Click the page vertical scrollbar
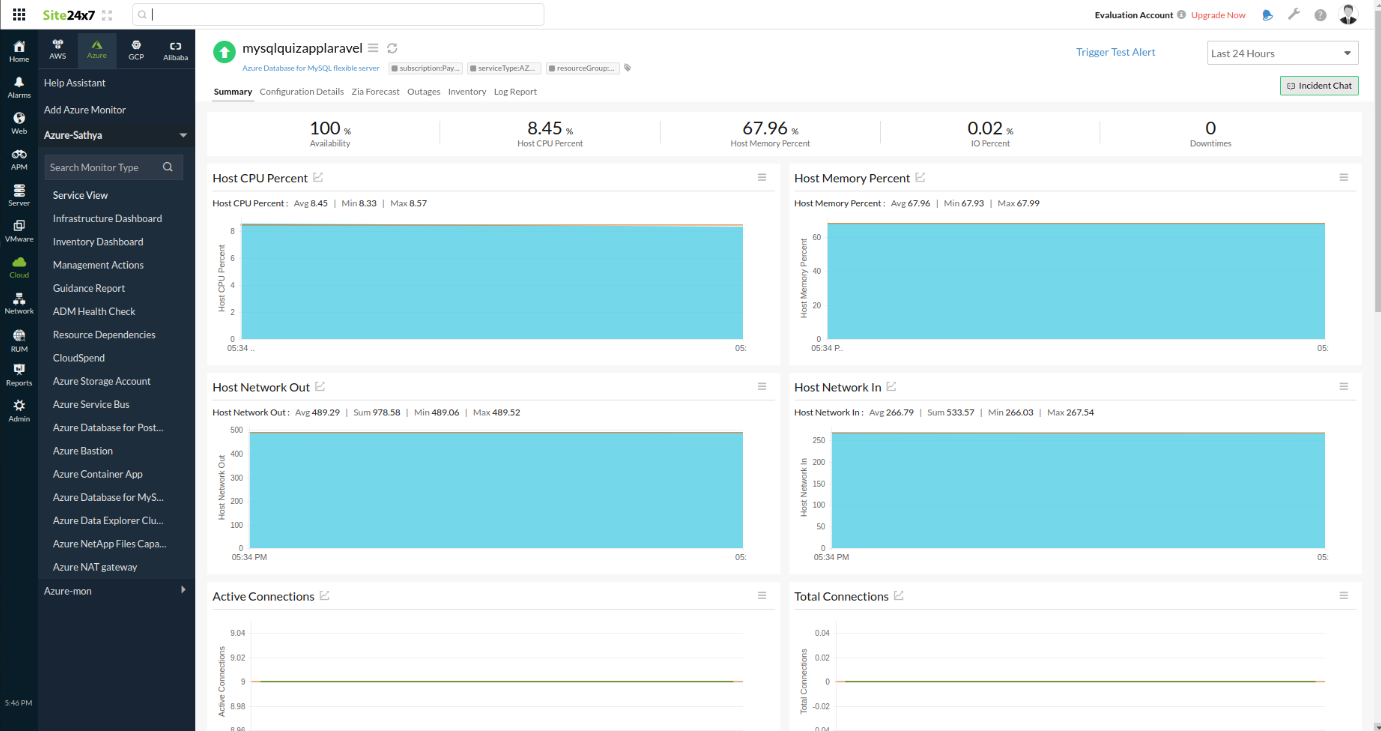The width and height of the screenshot is (1381, 731). pyautogui.click(x=1377, y=160)
